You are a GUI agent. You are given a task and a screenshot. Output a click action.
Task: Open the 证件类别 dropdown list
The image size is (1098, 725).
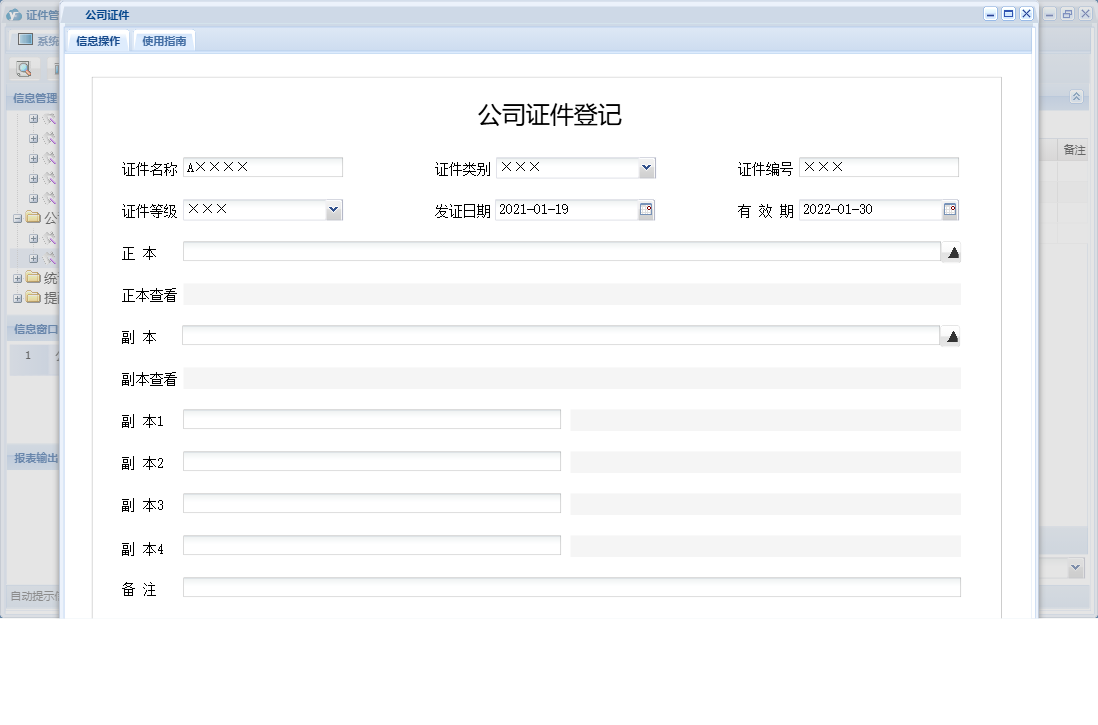point(647,167)
